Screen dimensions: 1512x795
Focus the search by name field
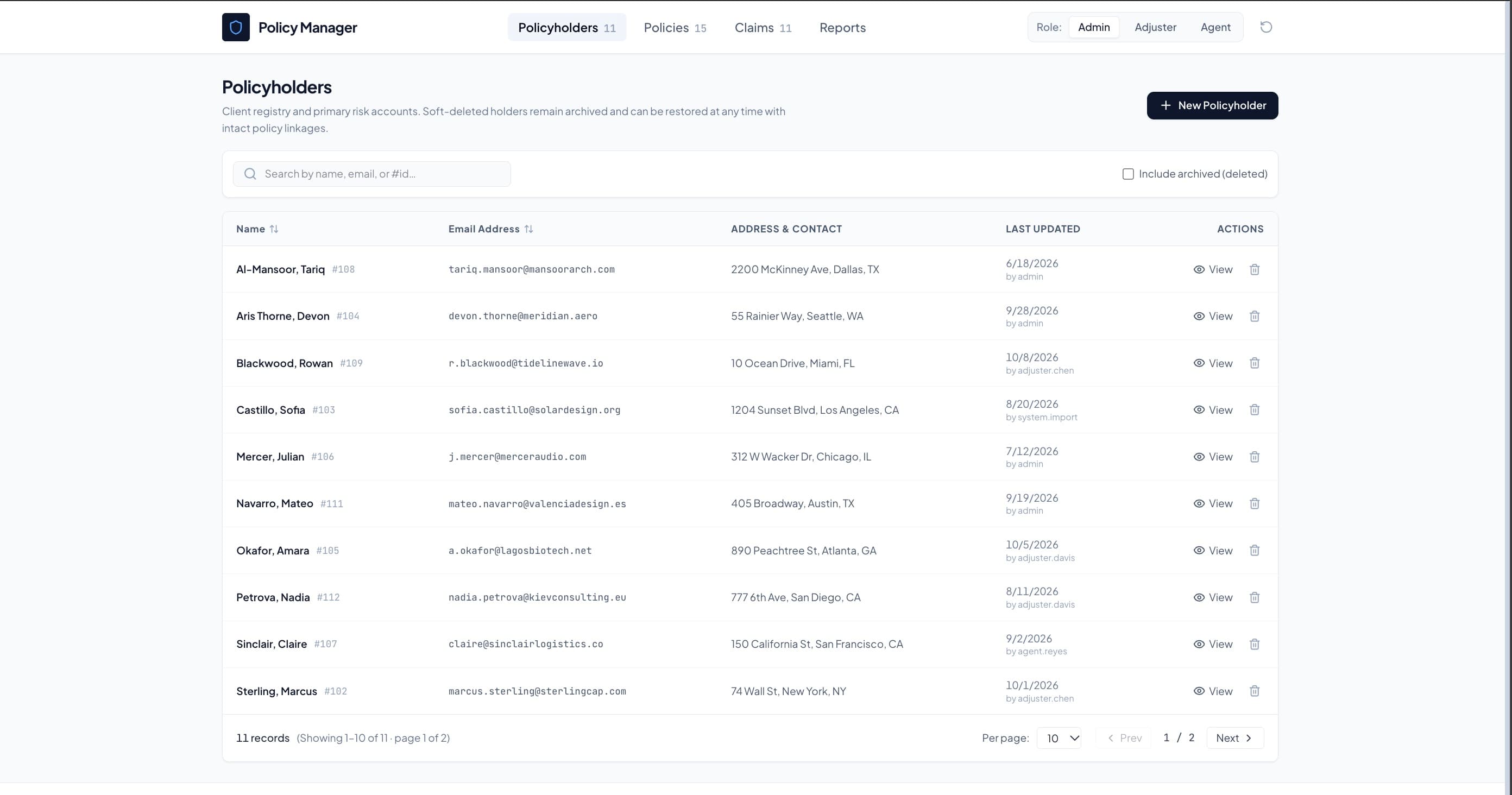click(x=371, y=174)
